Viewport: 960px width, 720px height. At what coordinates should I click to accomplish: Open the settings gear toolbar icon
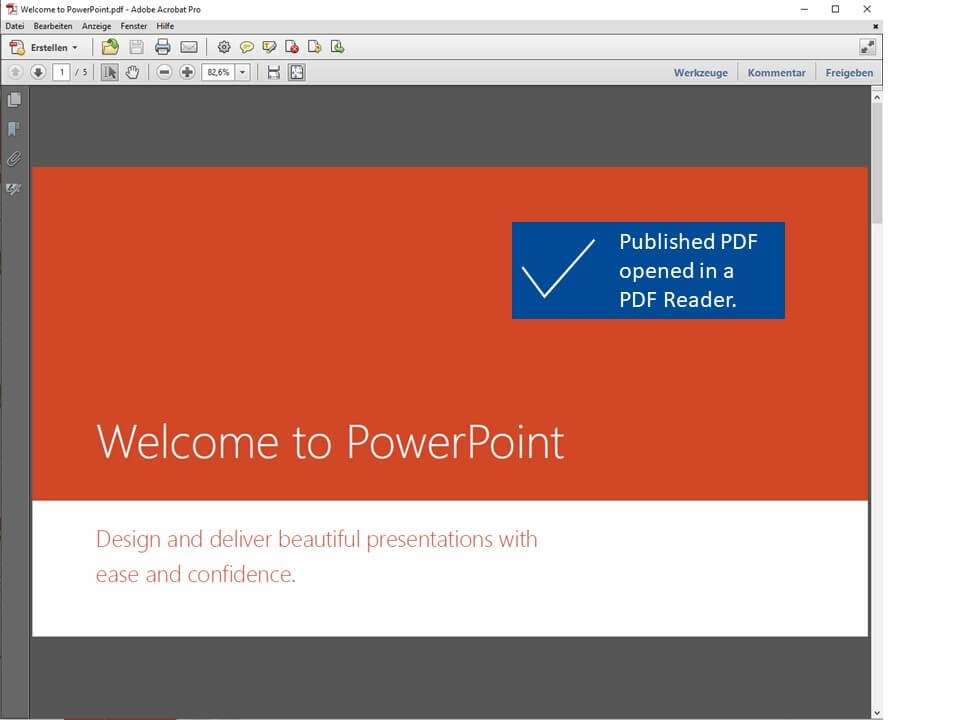click(224, 47)
